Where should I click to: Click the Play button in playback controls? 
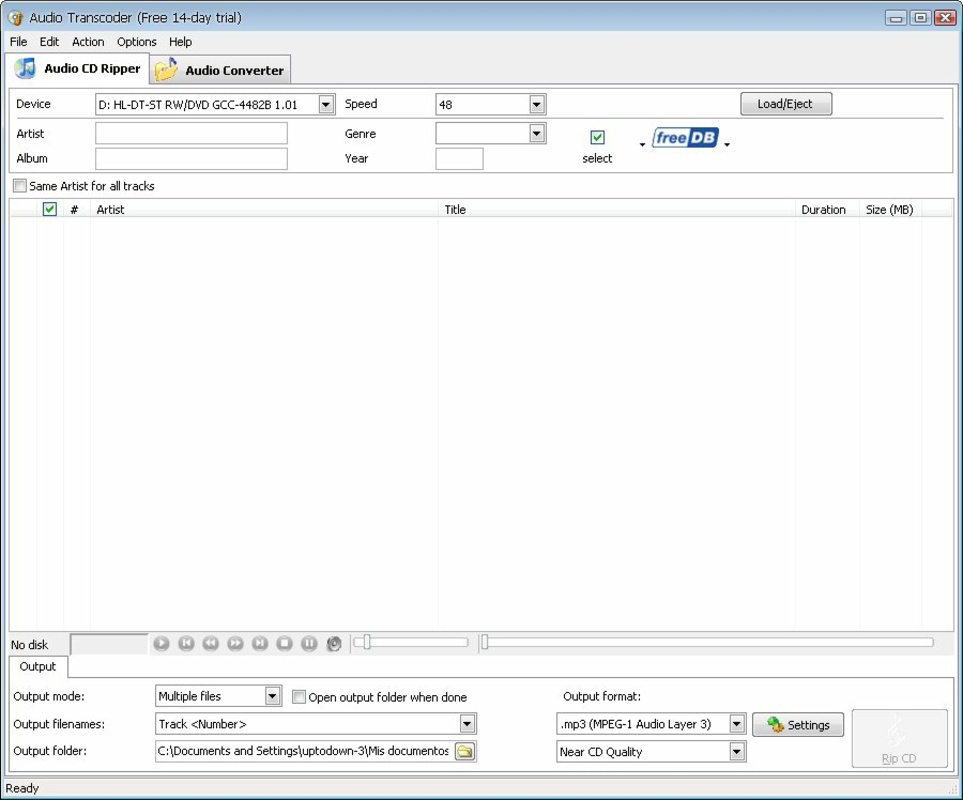(162, 643)
